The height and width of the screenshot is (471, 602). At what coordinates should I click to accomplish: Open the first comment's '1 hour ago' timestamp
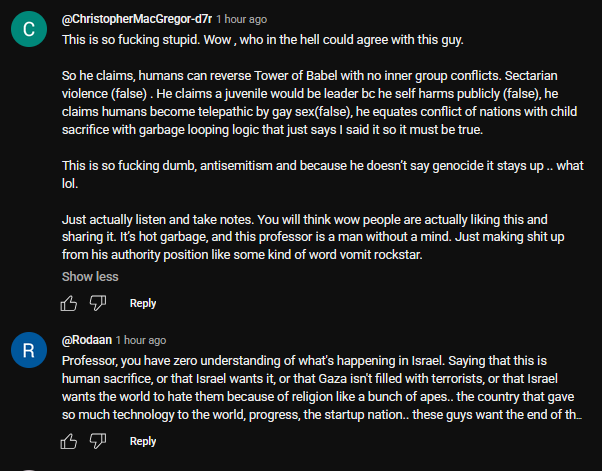tap(241, 19)
